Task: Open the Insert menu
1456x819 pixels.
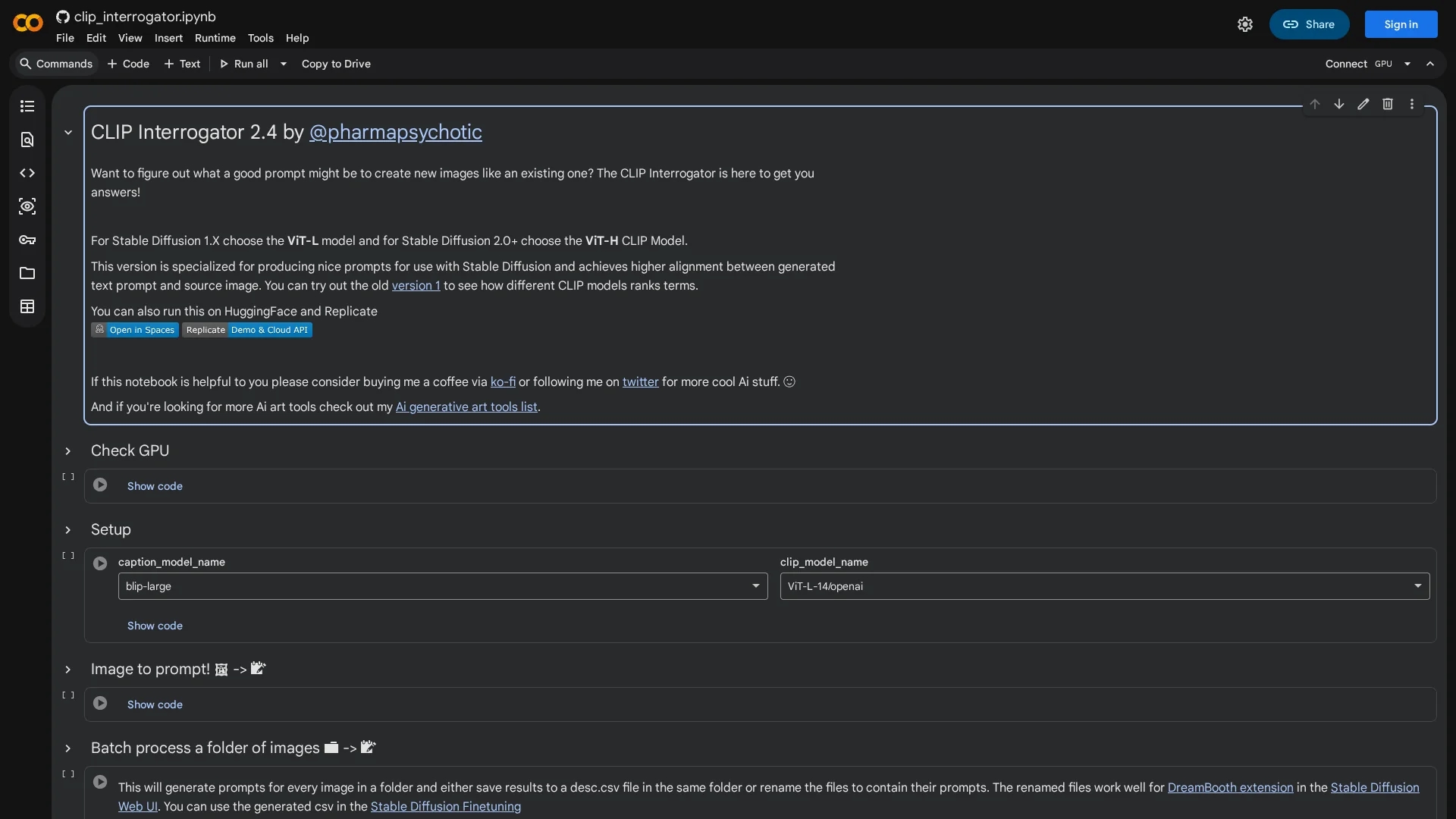Action: 168,38
